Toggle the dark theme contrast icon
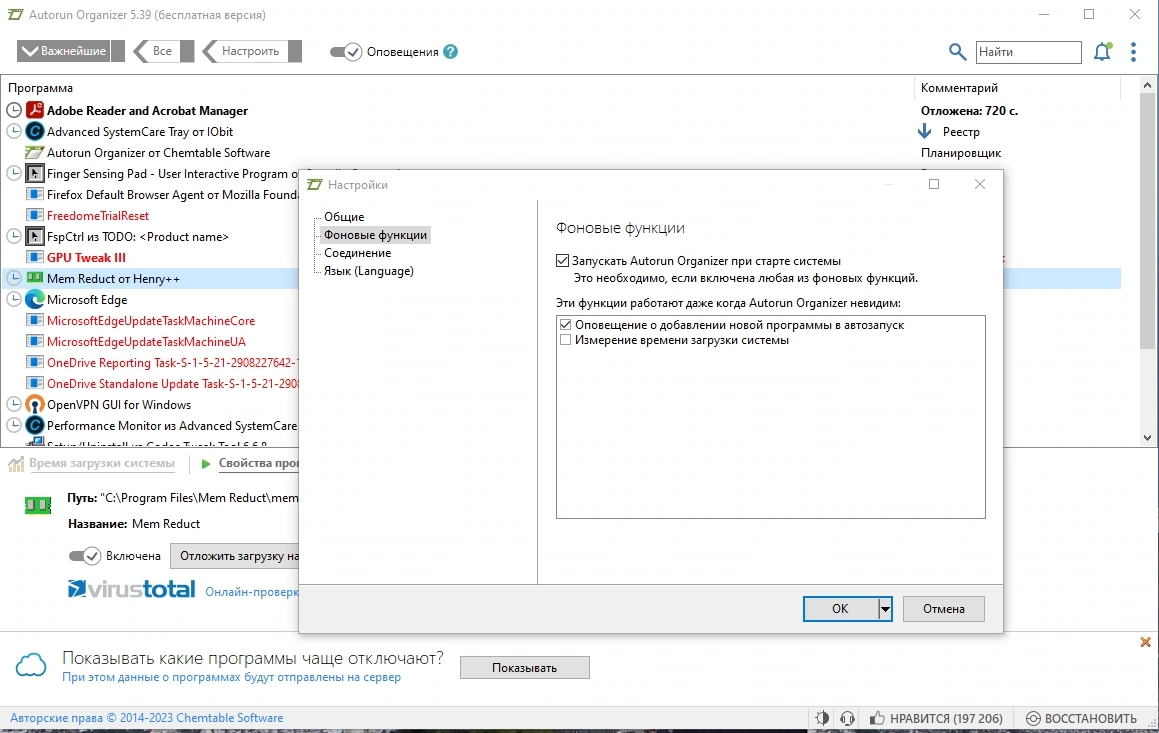The height and width of the screenshot is (733, 1159). [x=822, y=717]
